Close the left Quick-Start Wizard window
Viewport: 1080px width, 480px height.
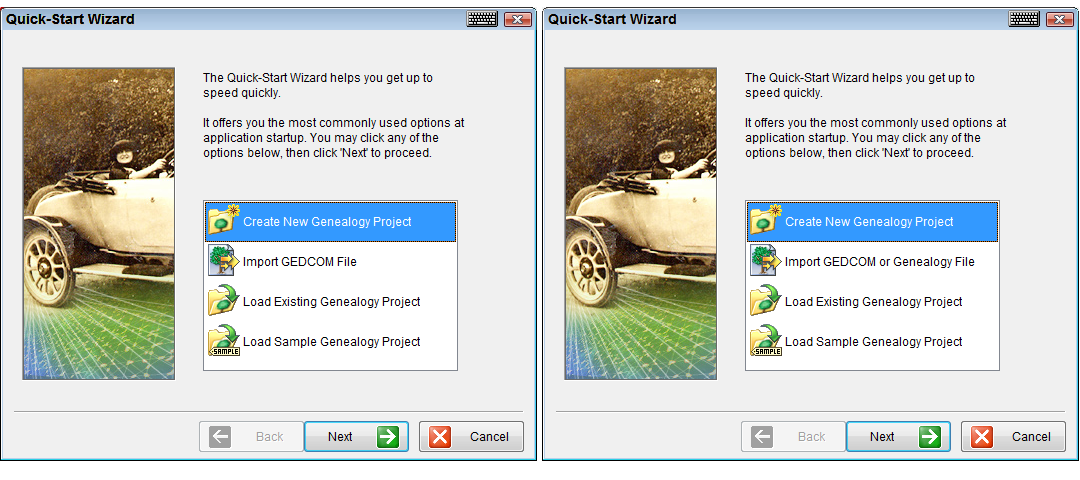(518, 19)
